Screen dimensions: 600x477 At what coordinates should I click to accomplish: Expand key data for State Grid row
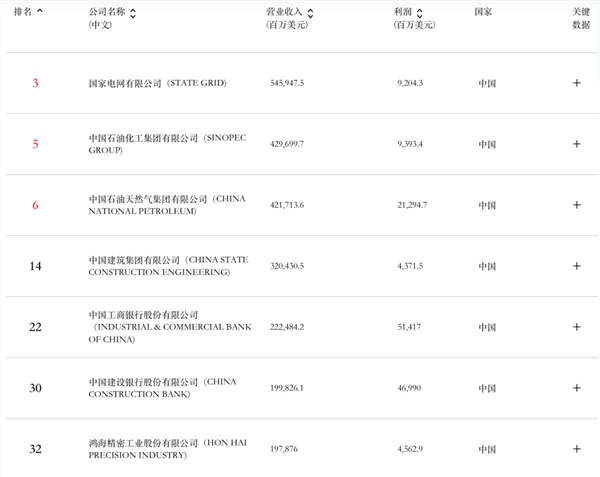[x=577, y=83]
